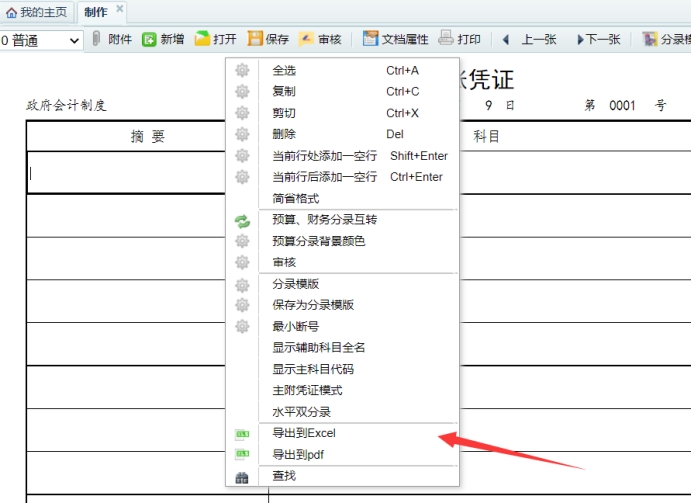Screen dimensions: 692x503
Task: Open 文档属性 document properties
Action: 371,40
